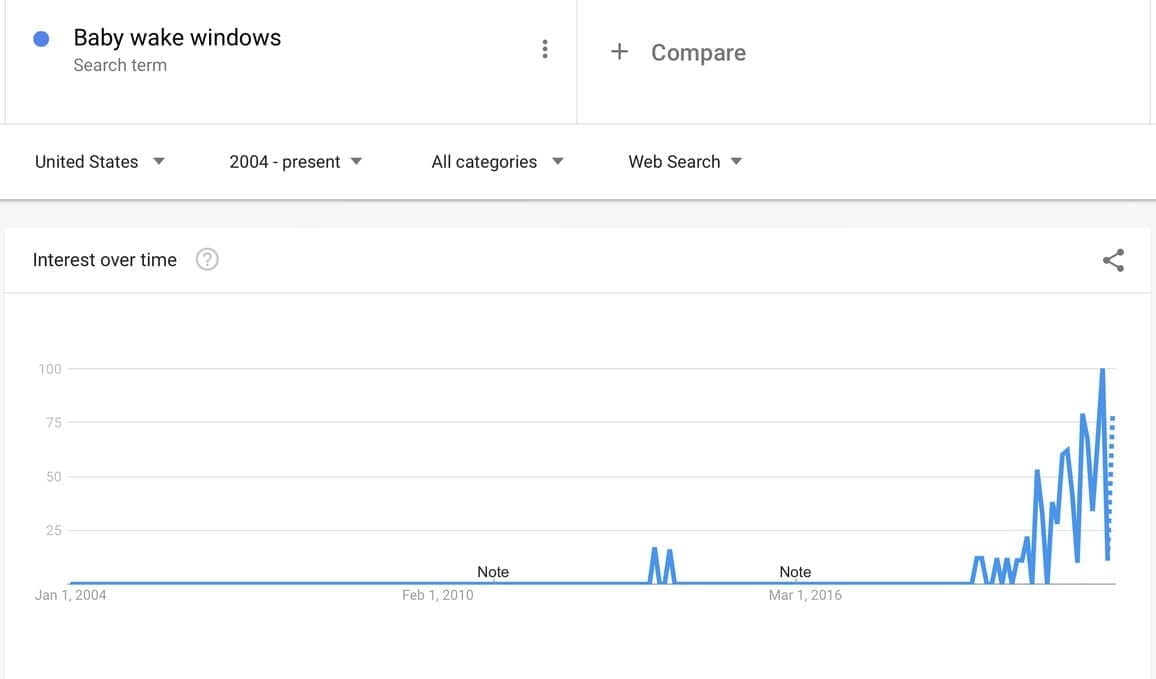This screenshot has width=1156, height=679.
Task: Click the plus icon beside Compare
Action: tap(619, 52)
